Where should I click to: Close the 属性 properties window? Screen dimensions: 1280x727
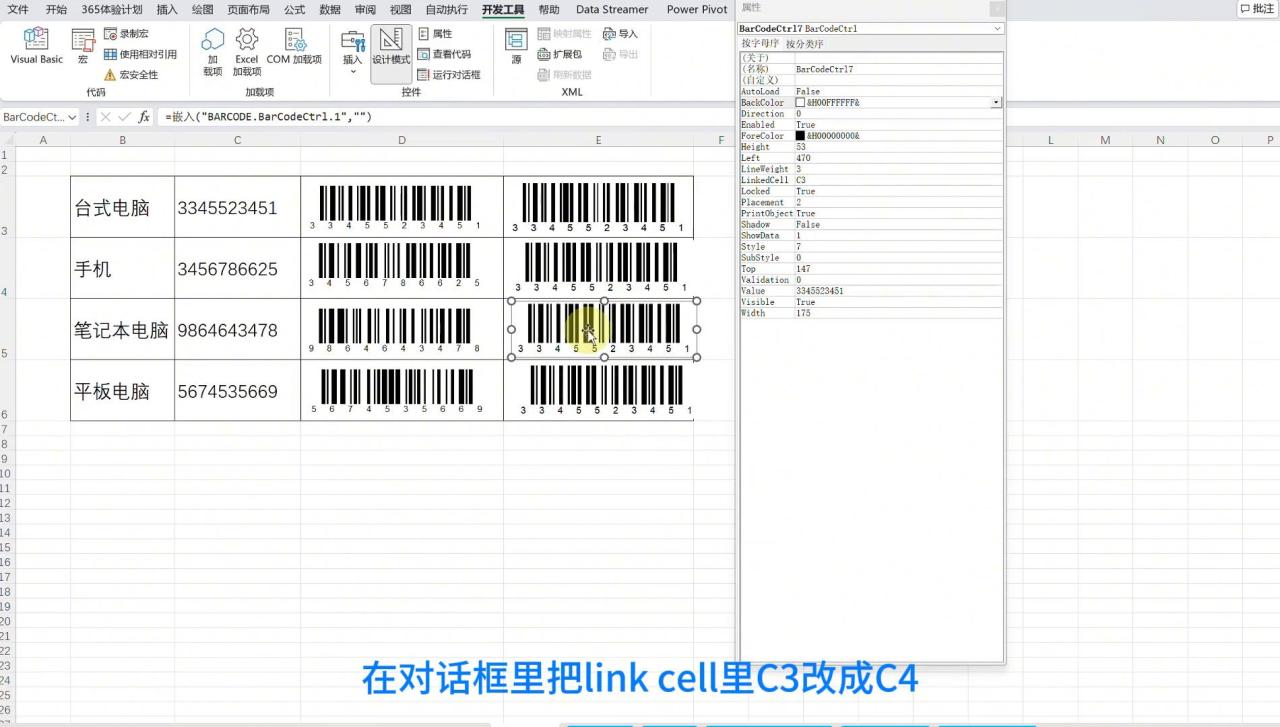pyautogui.click(x=996, y=8)
